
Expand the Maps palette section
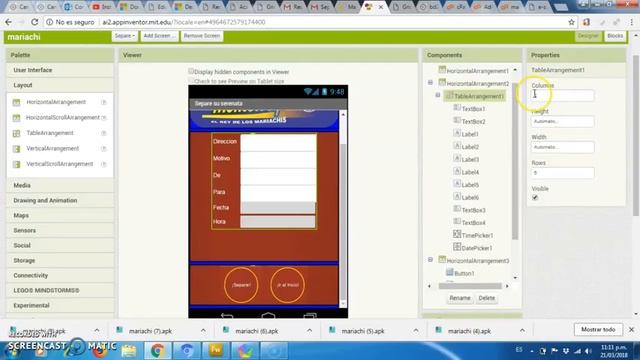[60, 216]
